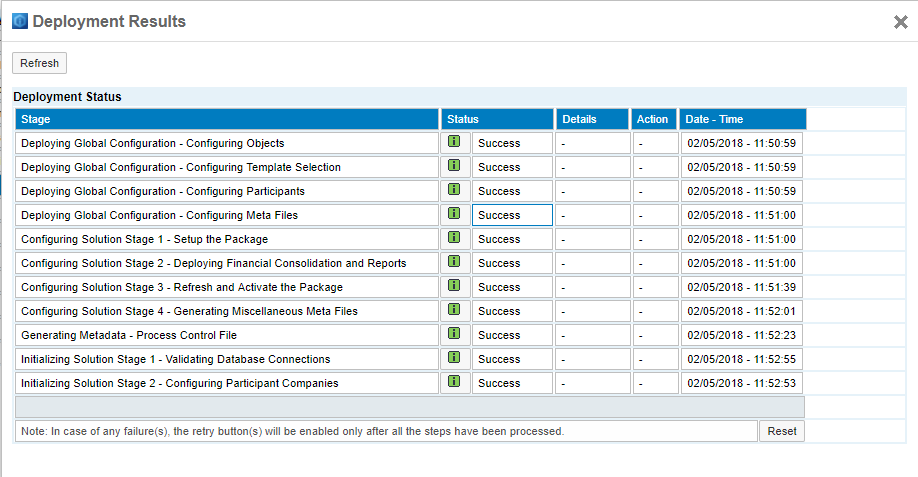Image resolution: width=918 pixels, height=477 pixels.
Task: Click the Date - Time column header
Action: pos(742,119)
